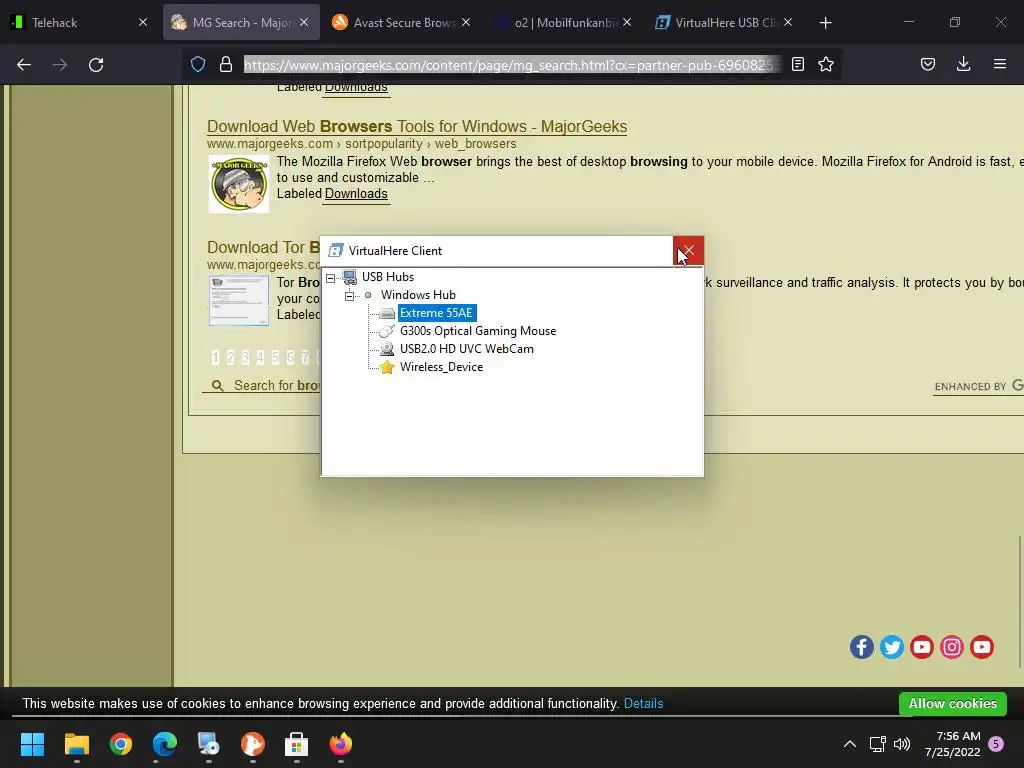Viewport: 1024px width, 768px height.
Task: Open tracking protection shield icon
Action: pyautogui.click(x=198, y=65)
